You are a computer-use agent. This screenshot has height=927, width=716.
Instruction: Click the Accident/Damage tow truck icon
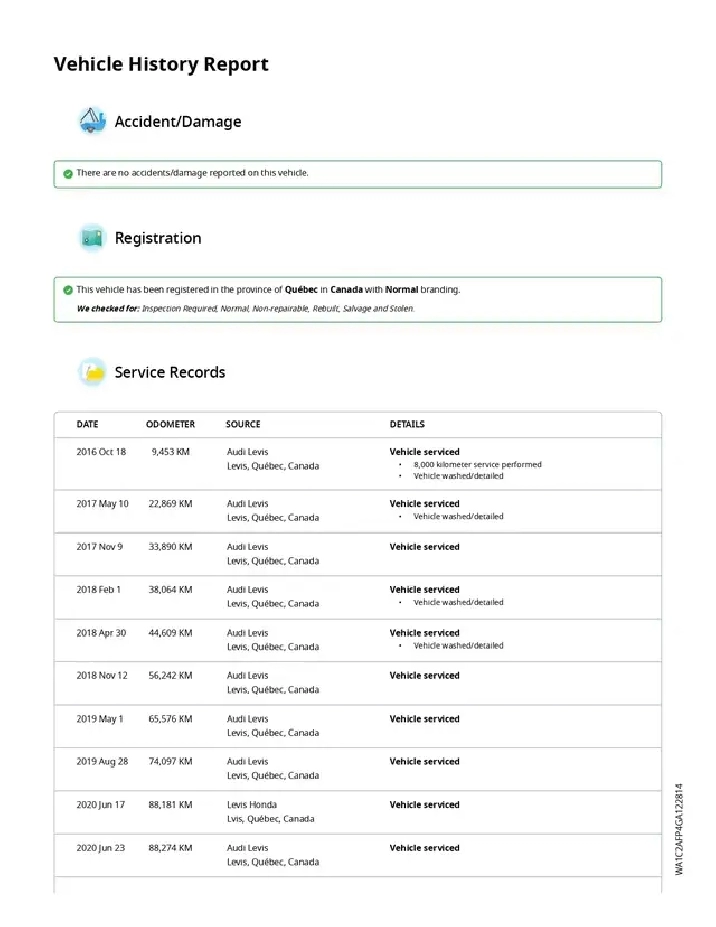pyautogui.click(x=92, y=122)
